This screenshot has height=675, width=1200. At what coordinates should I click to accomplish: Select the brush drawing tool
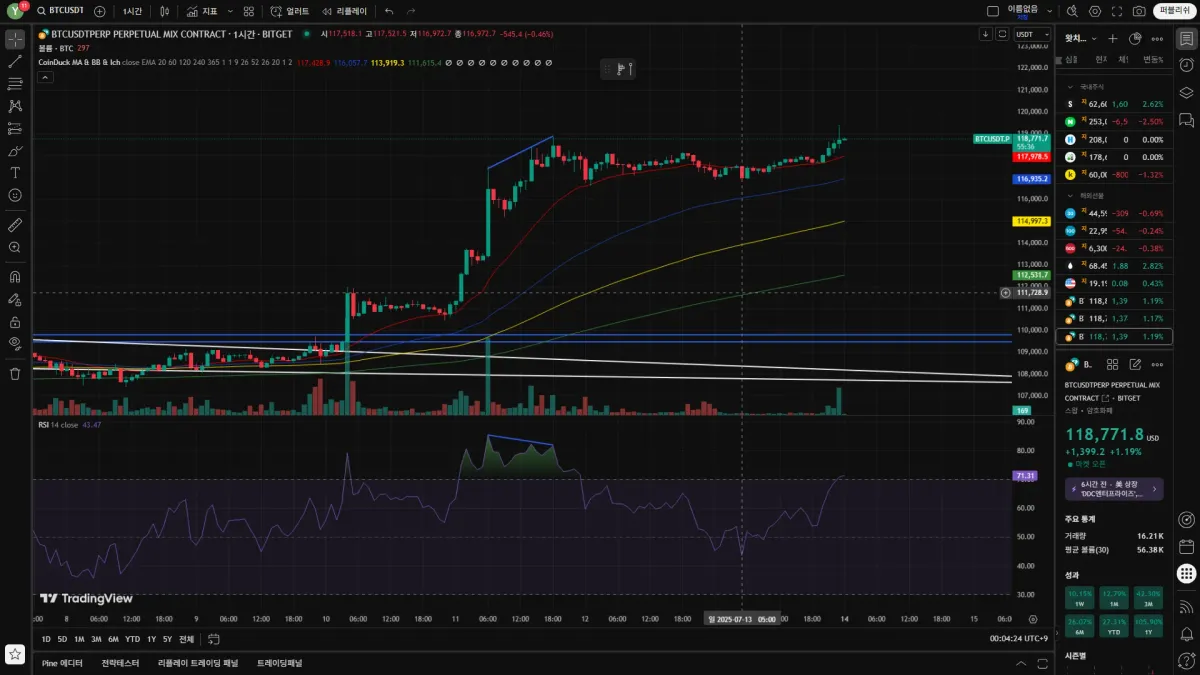click(15, 151)
